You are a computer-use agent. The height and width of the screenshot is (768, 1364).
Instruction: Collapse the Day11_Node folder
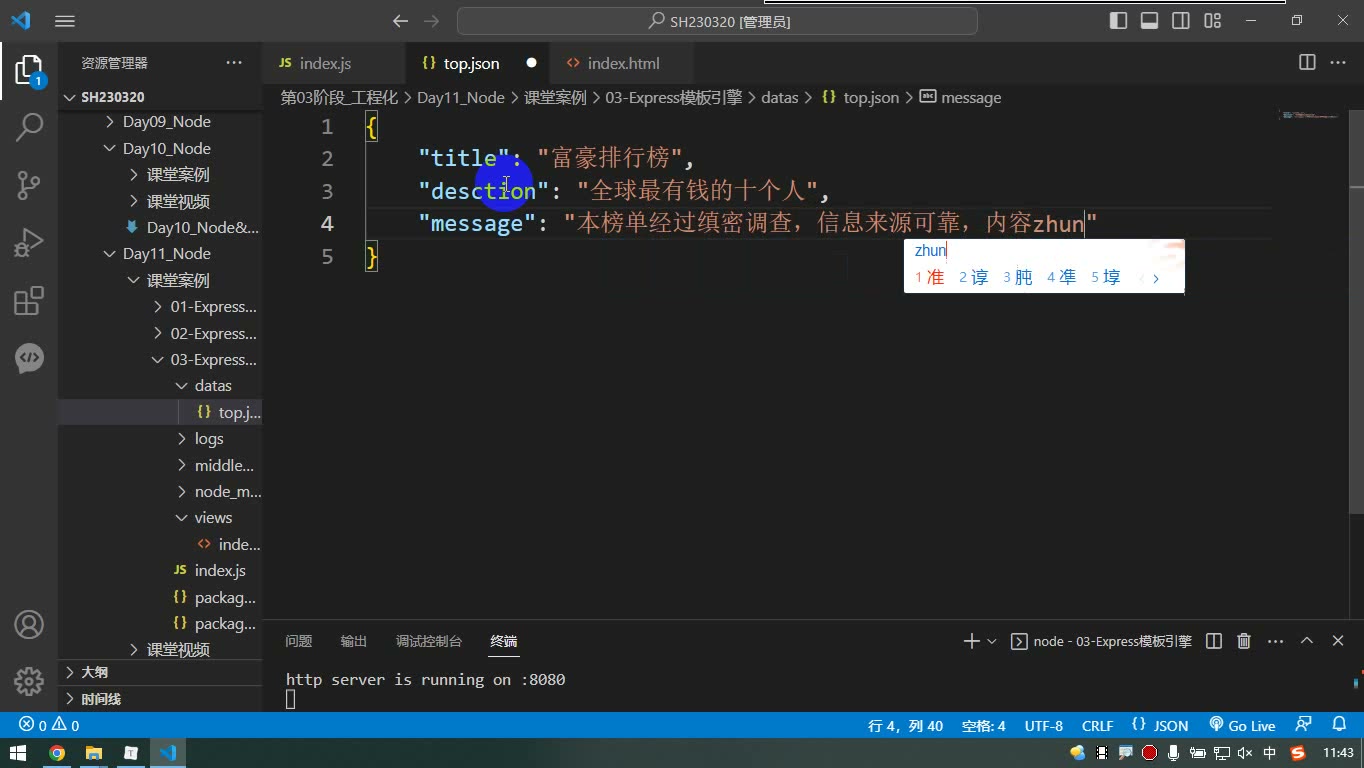160,254
